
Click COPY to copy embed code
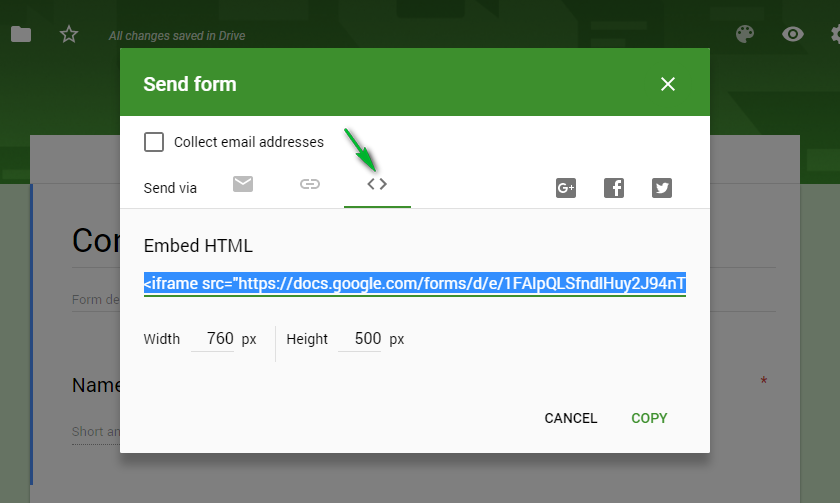(649, 418)
